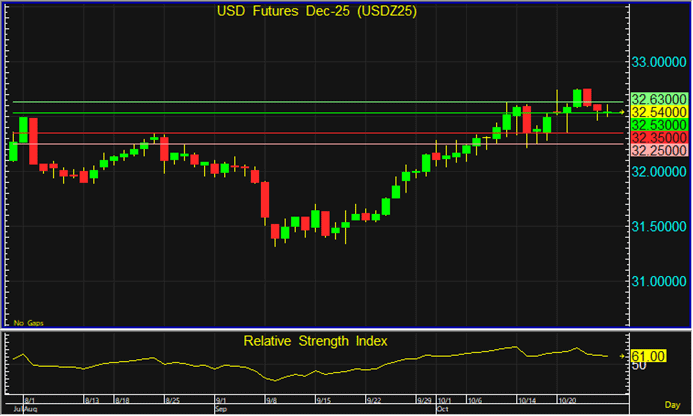Click the Relative Strength Index title
693x416 pixels.
315,341
